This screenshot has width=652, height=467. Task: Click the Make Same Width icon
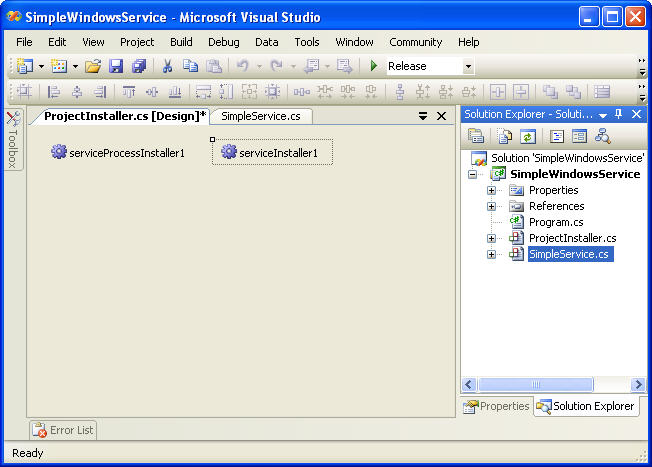tap(203, 91)
